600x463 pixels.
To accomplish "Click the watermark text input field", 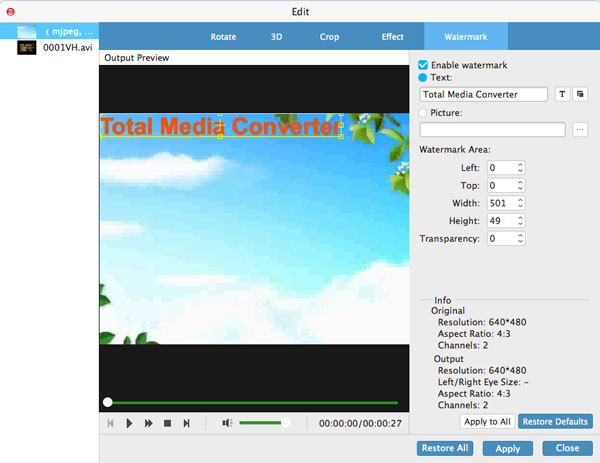I will [x=483, y=94].
